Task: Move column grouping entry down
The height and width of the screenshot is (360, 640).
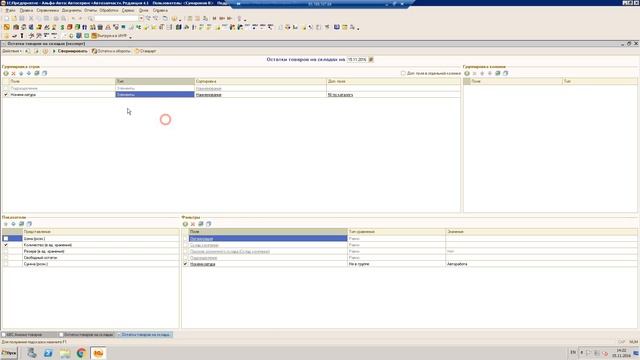Action: [x=490, y=73]
